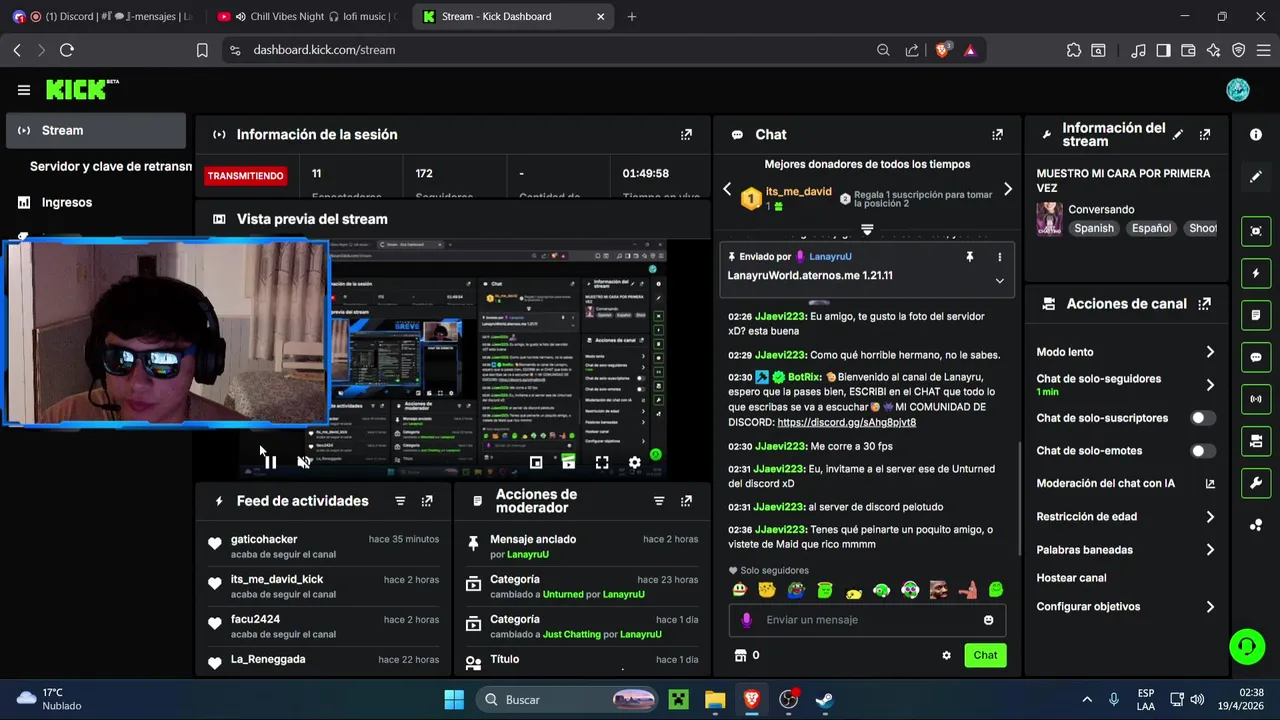Open pinned message three-dot options
1280x720 pixels.
(999, 257)
